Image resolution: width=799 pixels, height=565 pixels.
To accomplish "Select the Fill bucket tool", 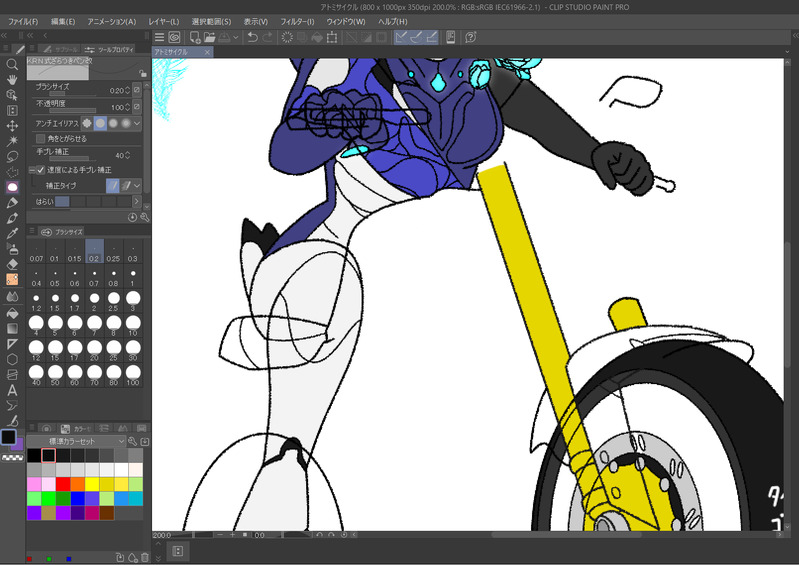I will [x=12, y=312].
